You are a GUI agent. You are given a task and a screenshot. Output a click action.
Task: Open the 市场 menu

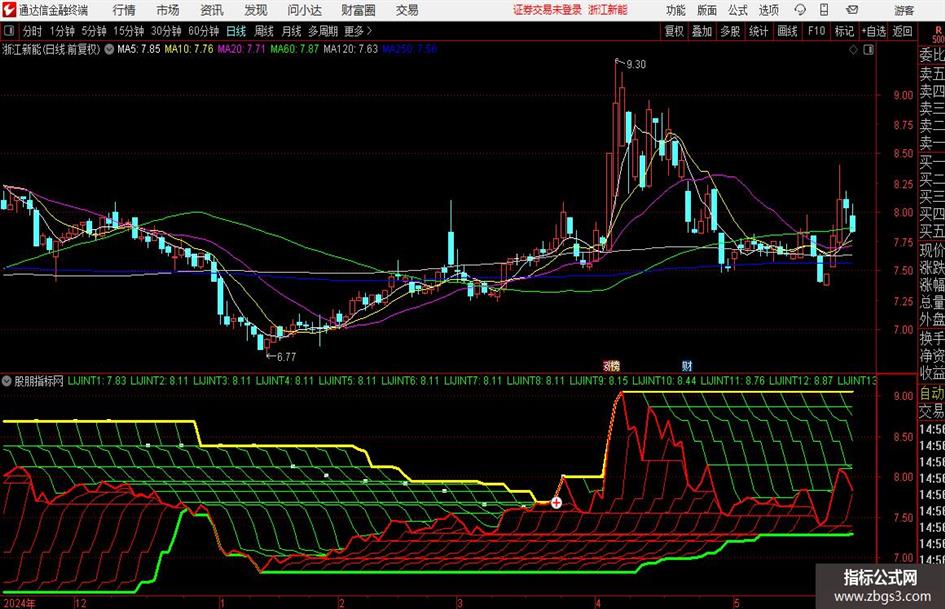168,10
